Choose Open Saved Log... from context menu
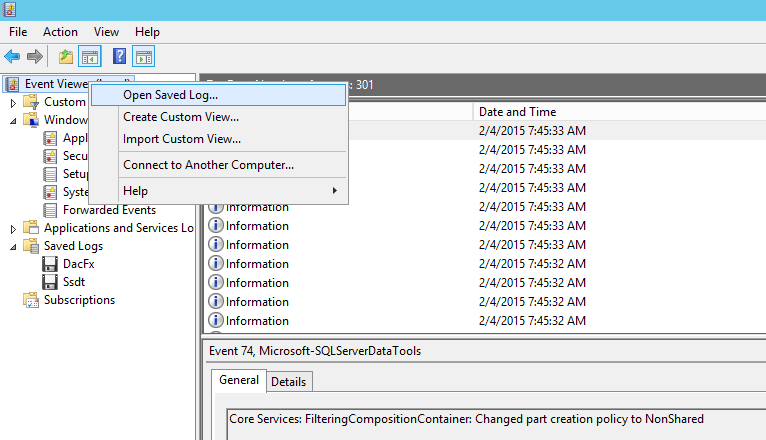The image size is (766, 440). [x=218, y=95]
